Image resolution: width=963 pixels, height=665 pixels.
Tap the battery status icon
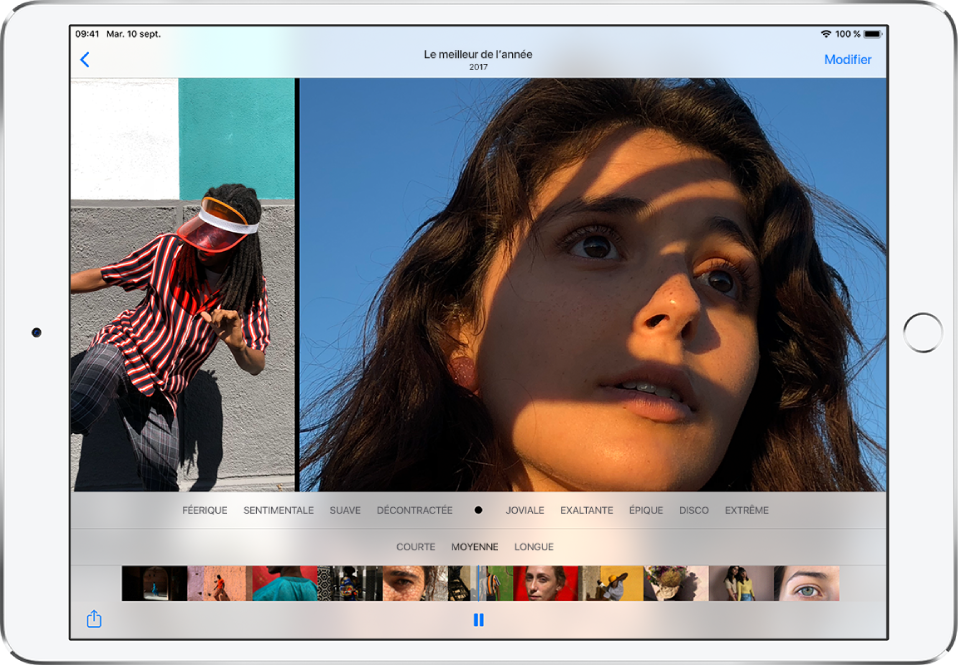pyautogui.click(x=873, y=34)
